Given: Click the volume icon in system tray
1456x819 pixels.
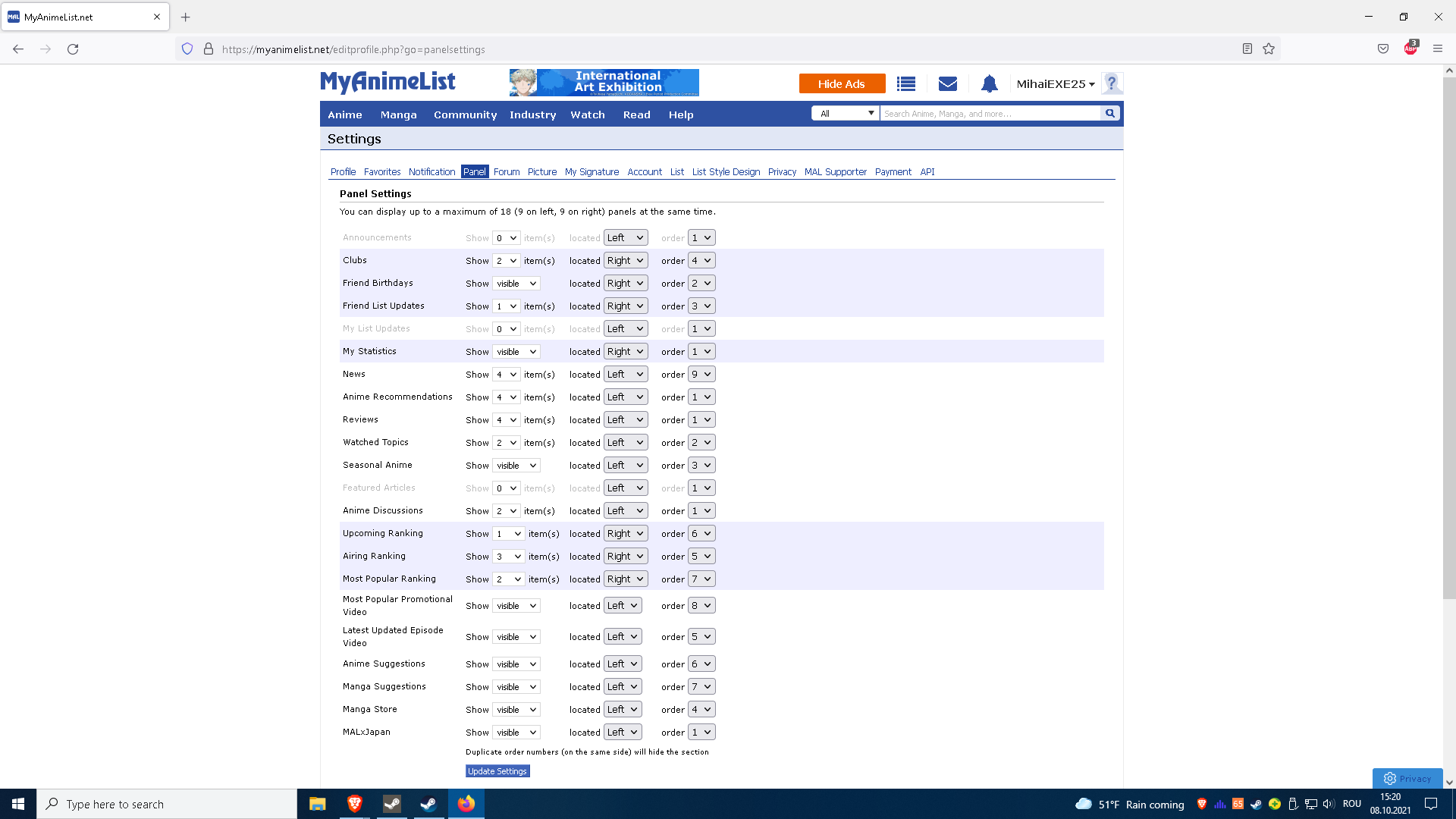Looking at the screenshot, I should pos(1329,804).
